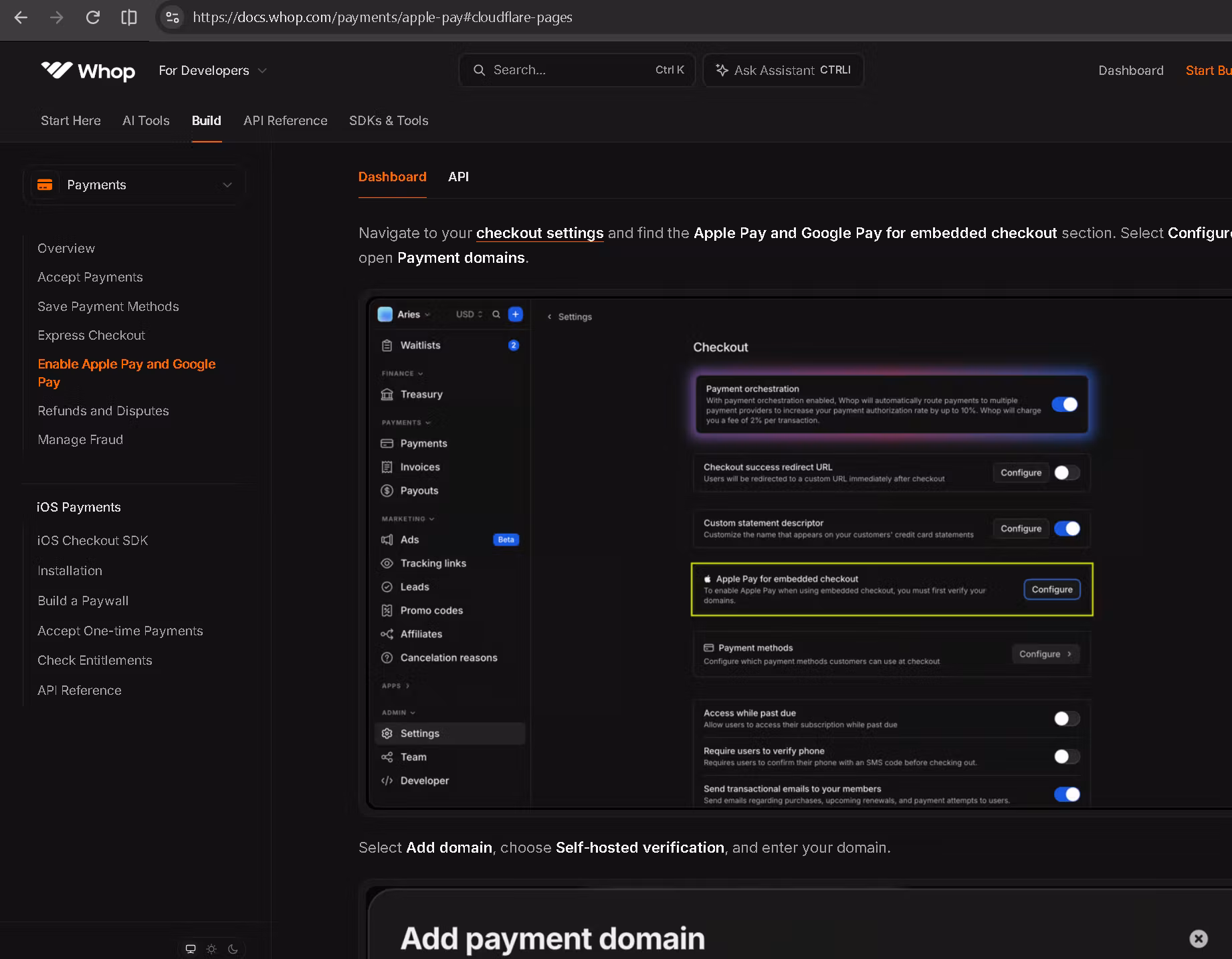
Task: View site information icon beside the URL
Action: pyautogui.click(x=173, y=17)
